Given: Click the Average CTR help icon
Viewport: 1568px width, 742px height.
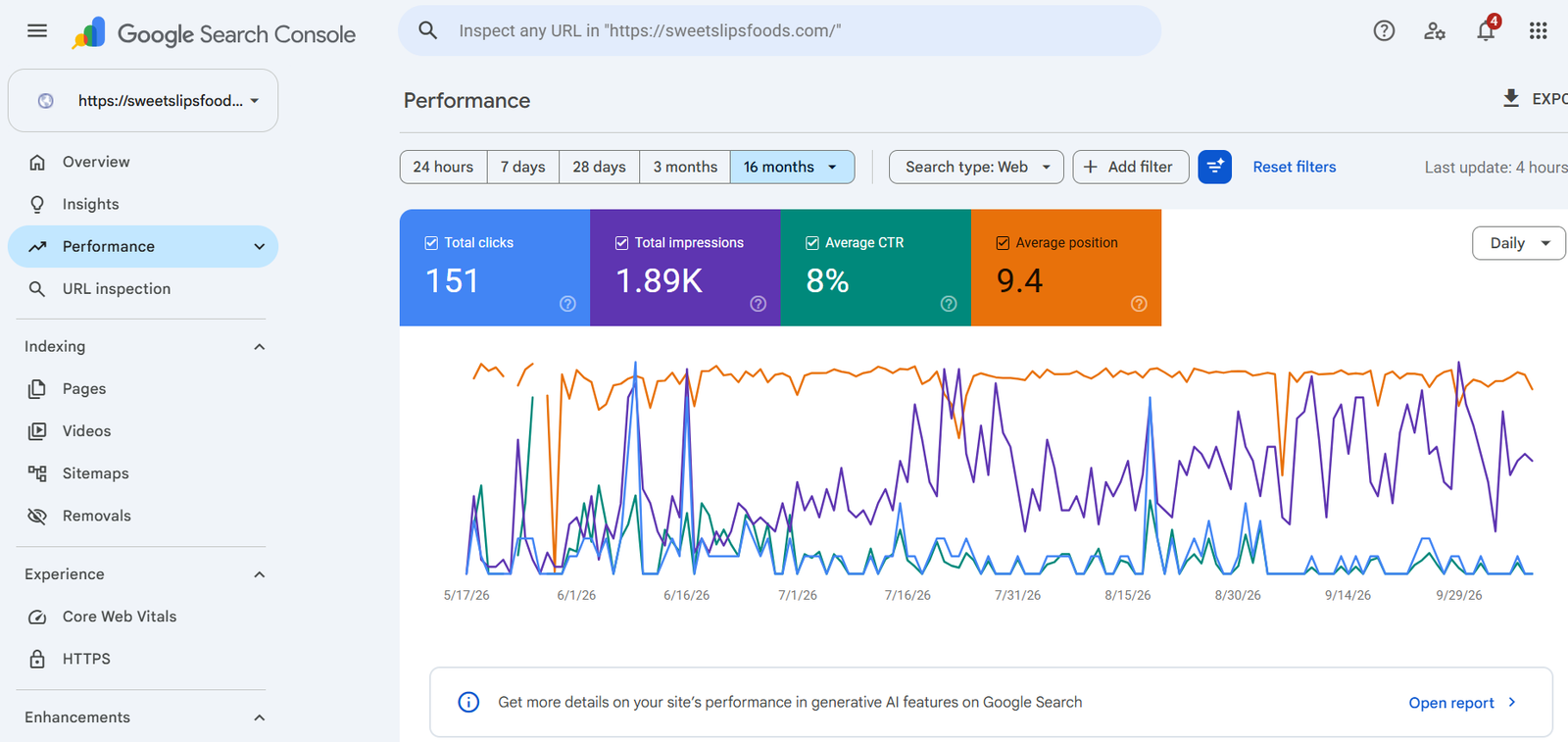Looking at the screenshot, I should click(x=949, y=304).
